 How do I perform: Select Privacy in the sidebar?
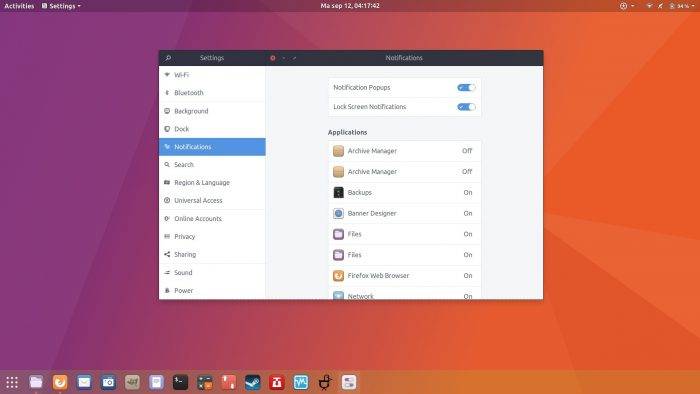(x=212, y=236)
